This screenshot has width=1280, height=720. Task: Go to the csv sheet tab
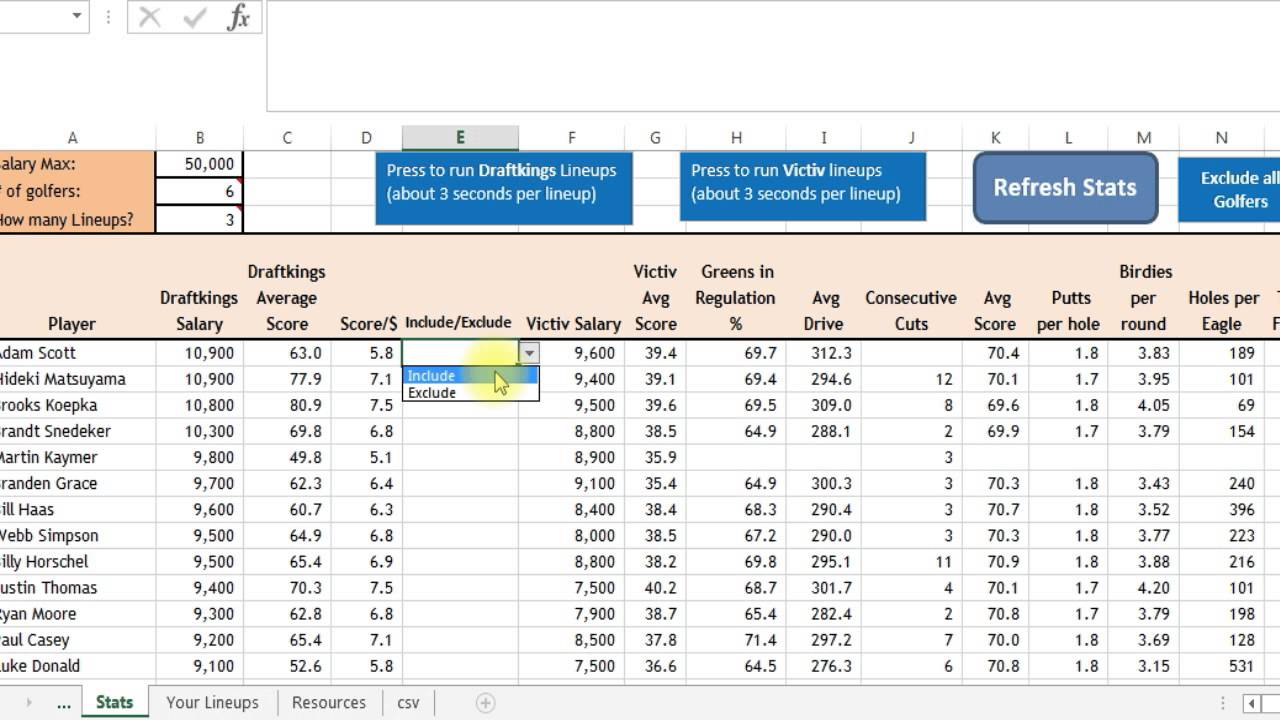[x=408, y=702]
